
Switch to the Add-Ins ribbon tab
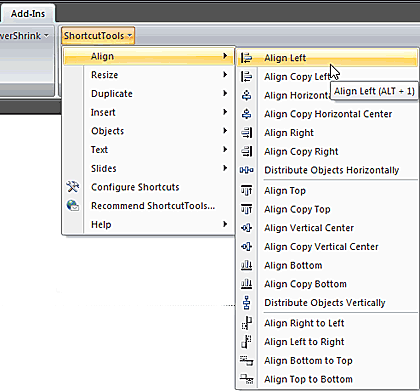[x=28, y=14]
